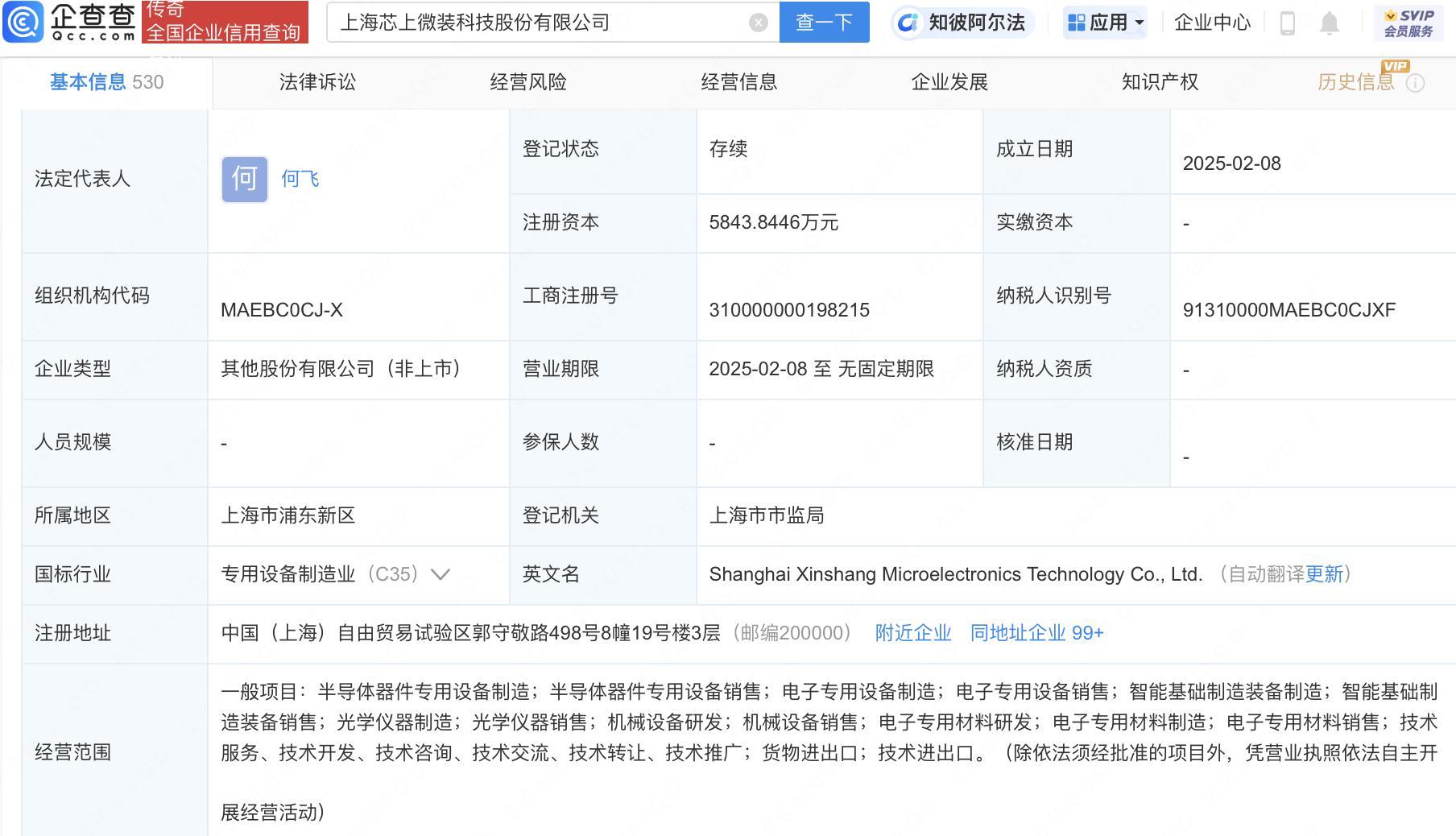Click the 查一下 search button
This screenshot has width=1456, height=836.
click(x=825, y=23)
